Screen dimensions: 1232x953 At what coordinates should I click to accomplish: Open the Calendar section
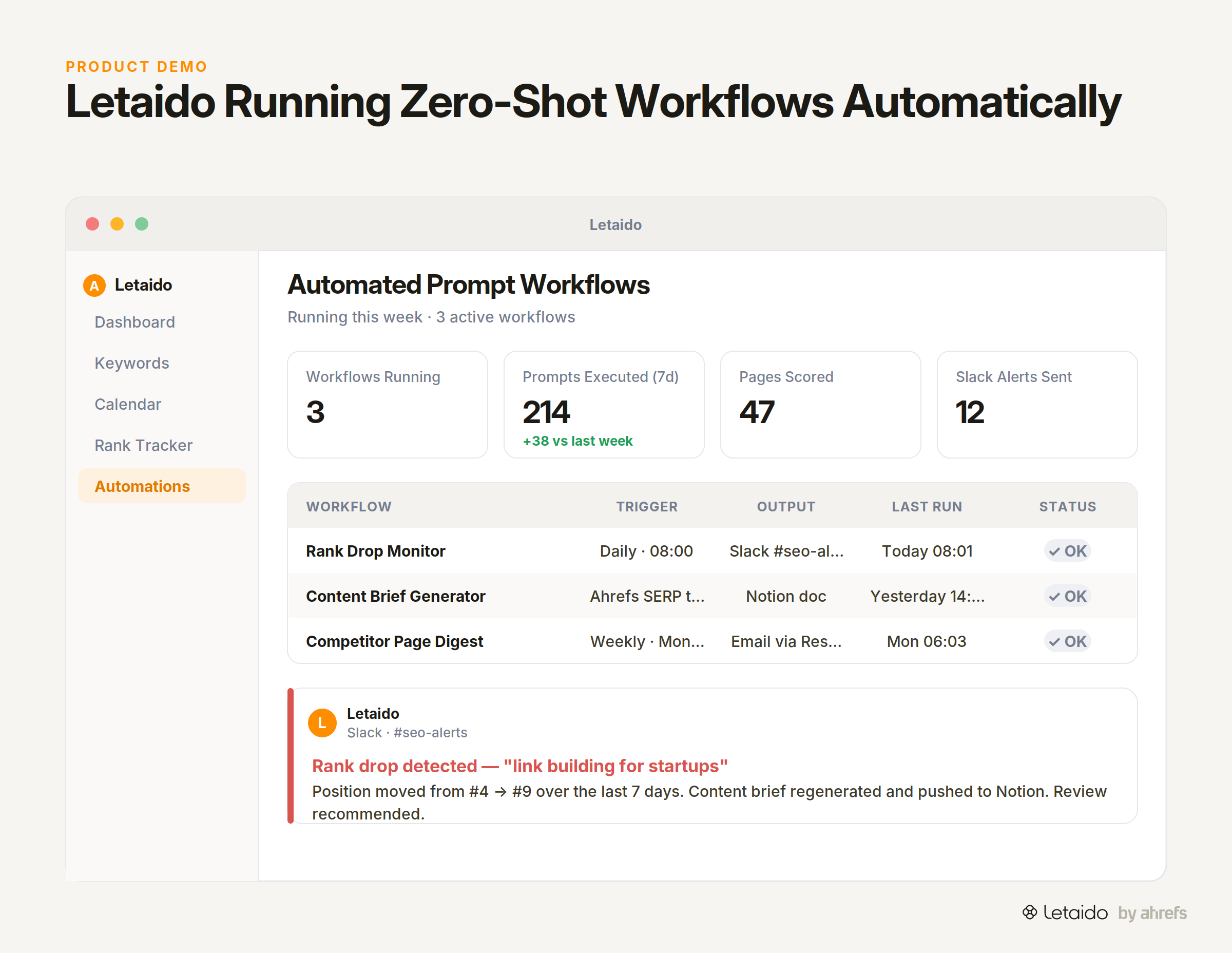coord(162,405)
